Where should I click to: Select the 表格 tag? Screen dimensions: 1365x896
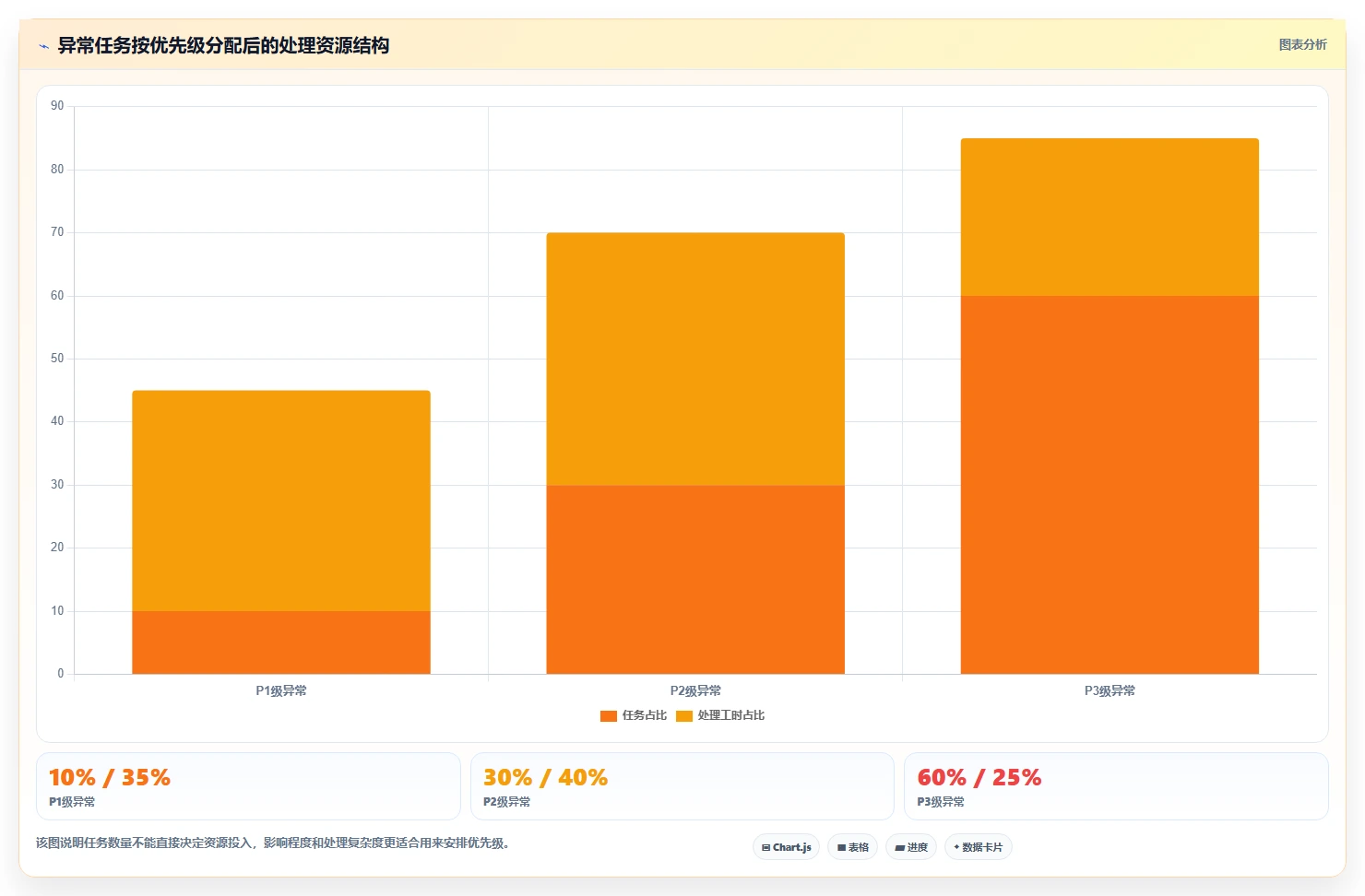[852, 847]
